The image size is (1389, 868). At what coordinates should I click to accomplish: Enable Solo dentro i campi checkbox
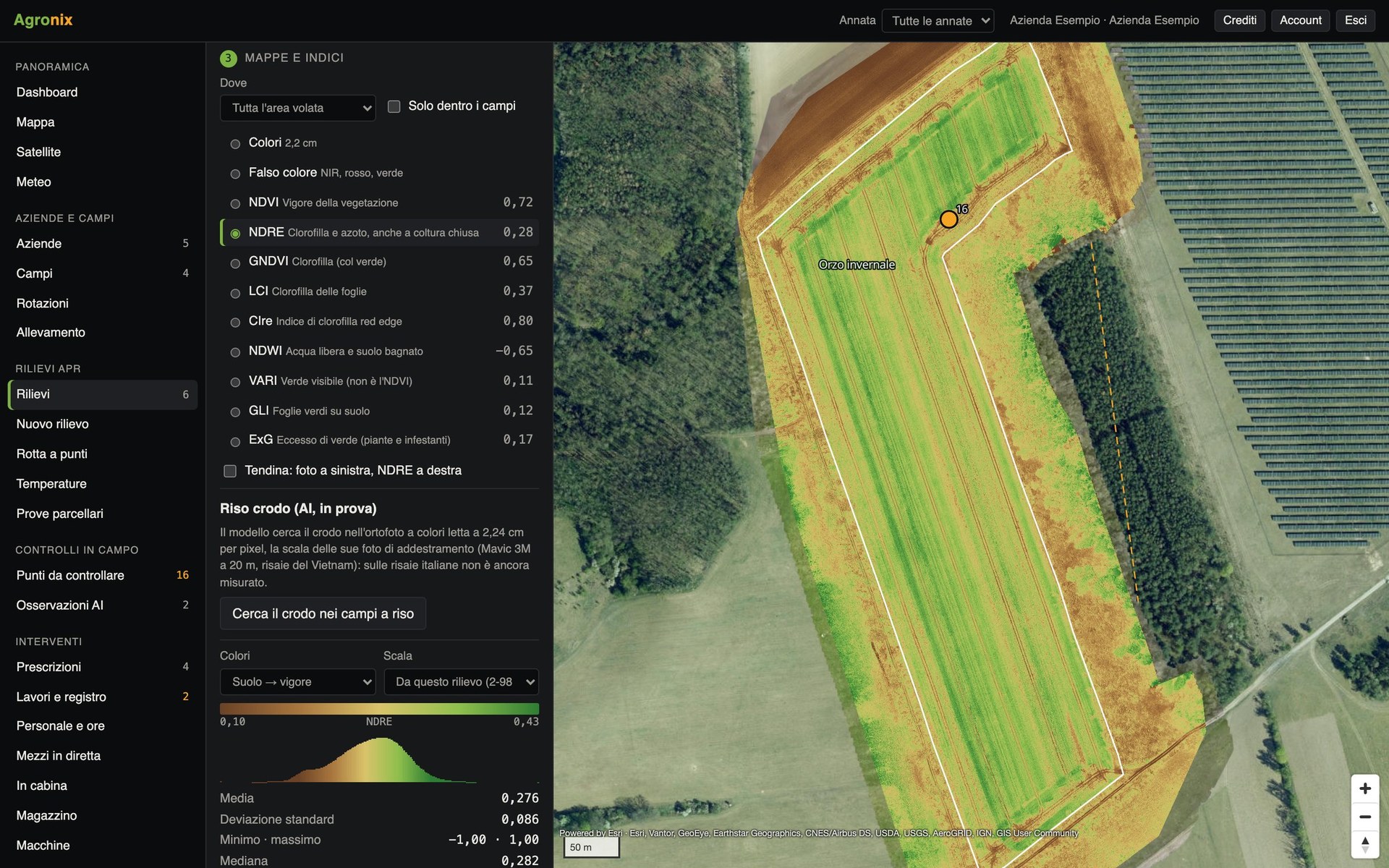(394, 106)
